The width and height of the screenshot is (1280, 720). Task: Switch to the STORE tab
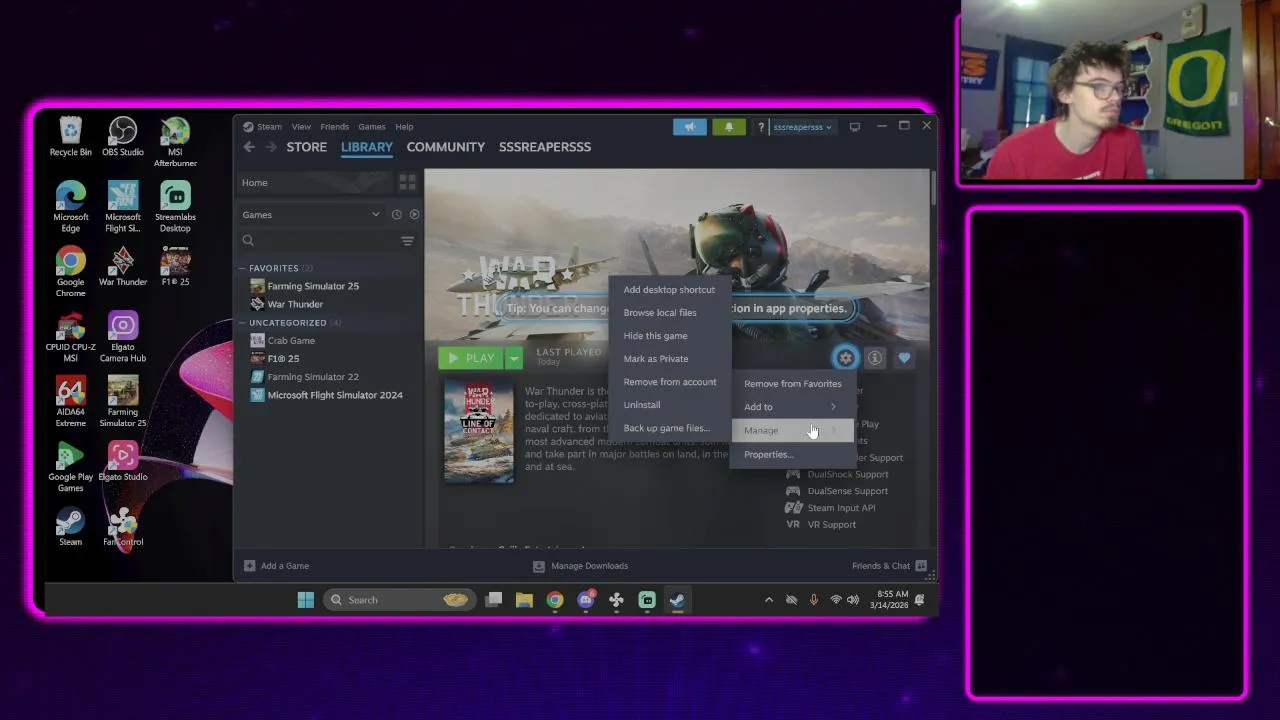coord(307,147)
